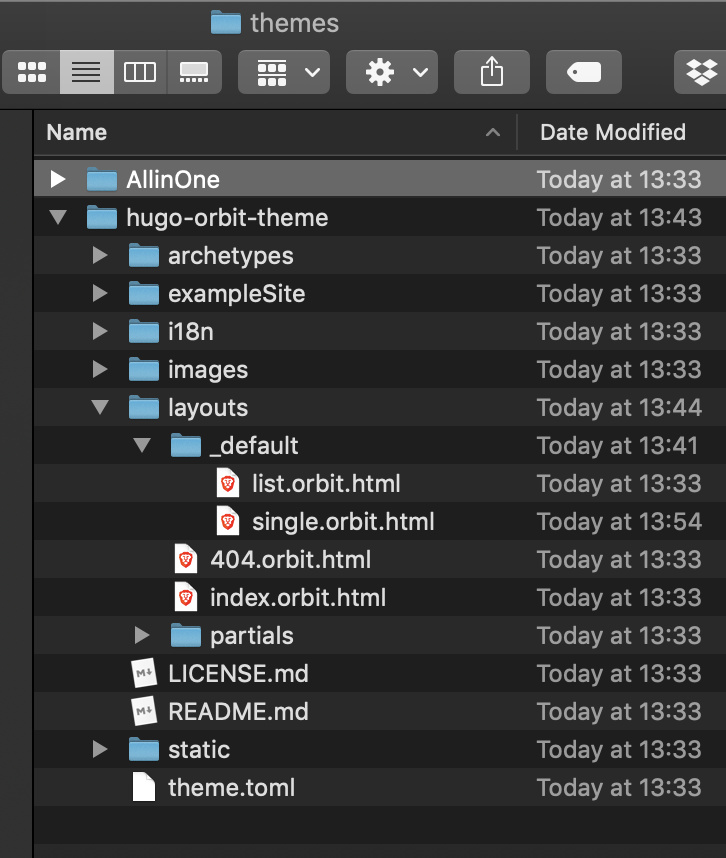Expand the AllinOne folder
The height and width of the screenshot is (858, 726).
pos(58,179)
